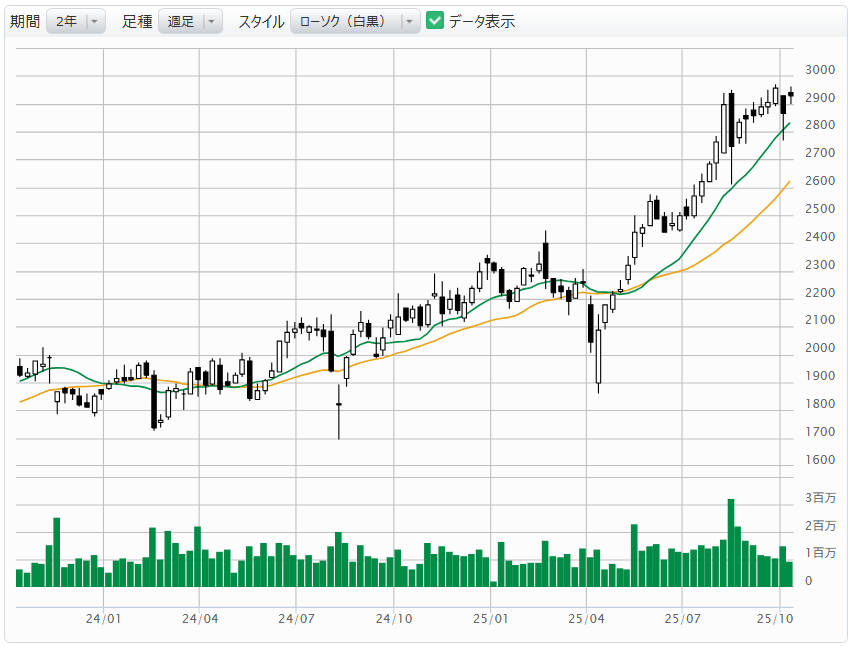Image resolution: width=854 pixels, height=649 pixels.
Task: Click the tallest green volume bar
Action: [731, 542]
